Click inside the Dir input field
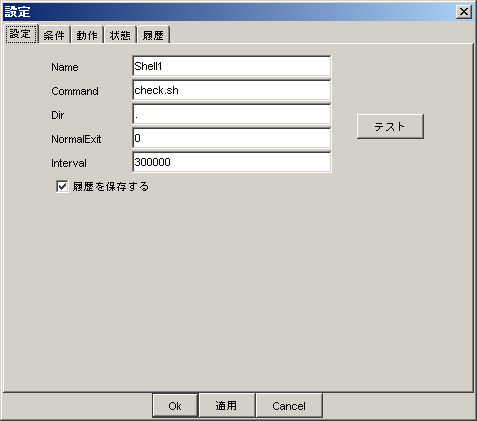The image size is (477, 421). [x=232, y=114]
